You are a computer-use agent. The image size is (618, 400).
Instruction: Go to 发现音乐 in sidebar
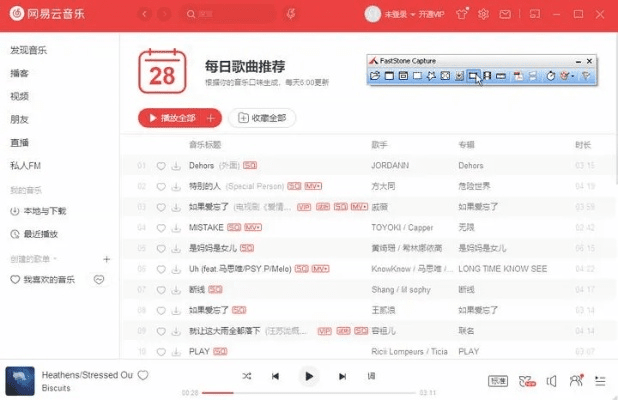28,50
